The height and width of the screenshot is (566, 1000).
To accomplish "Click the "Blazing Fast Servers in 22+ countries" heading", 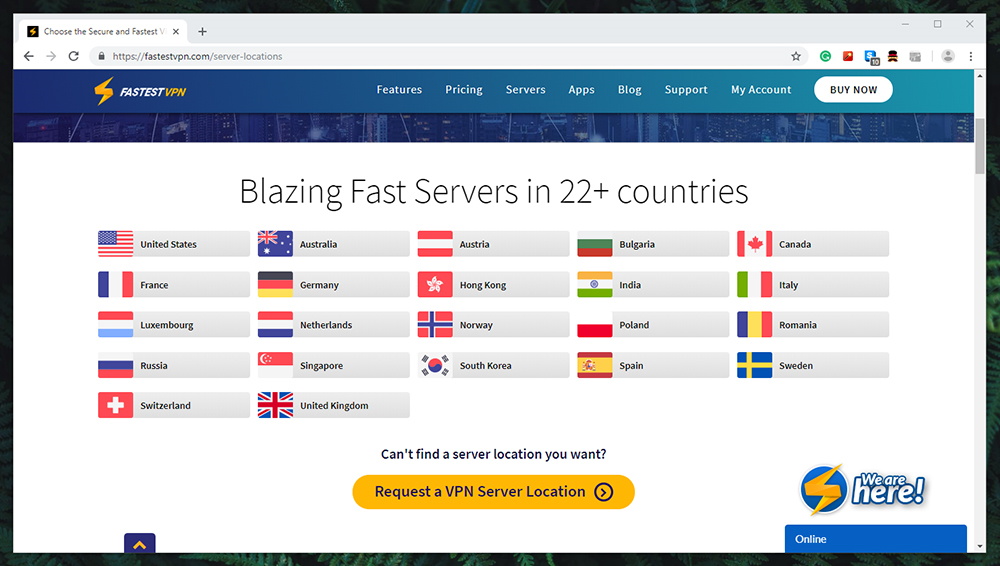I will point(494,191).
